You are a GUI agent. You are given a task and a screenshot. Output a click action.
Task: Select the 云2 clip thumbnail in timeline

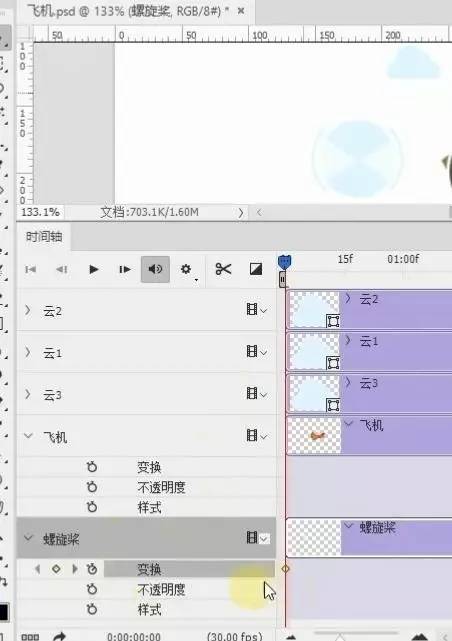pyautogui.click(x=313, y=309)
